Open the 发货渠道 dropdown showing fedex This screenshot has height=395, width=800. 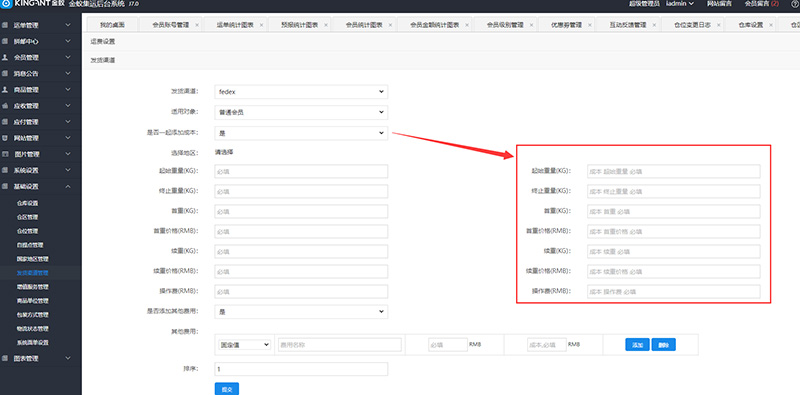click(x=301, y=92)
